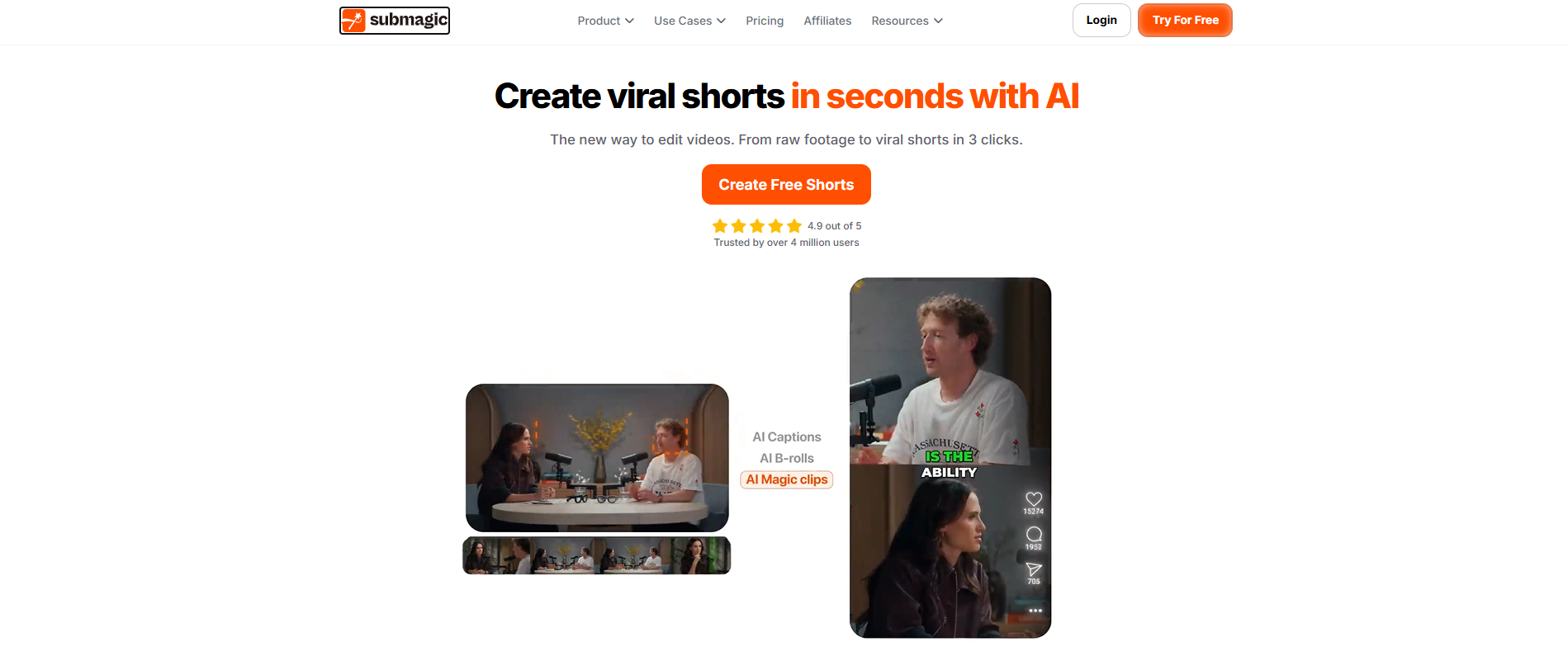This screenshot has width=1568, height=656.
Task: Select the AI Captions feature tab
Action: [787, 437]
